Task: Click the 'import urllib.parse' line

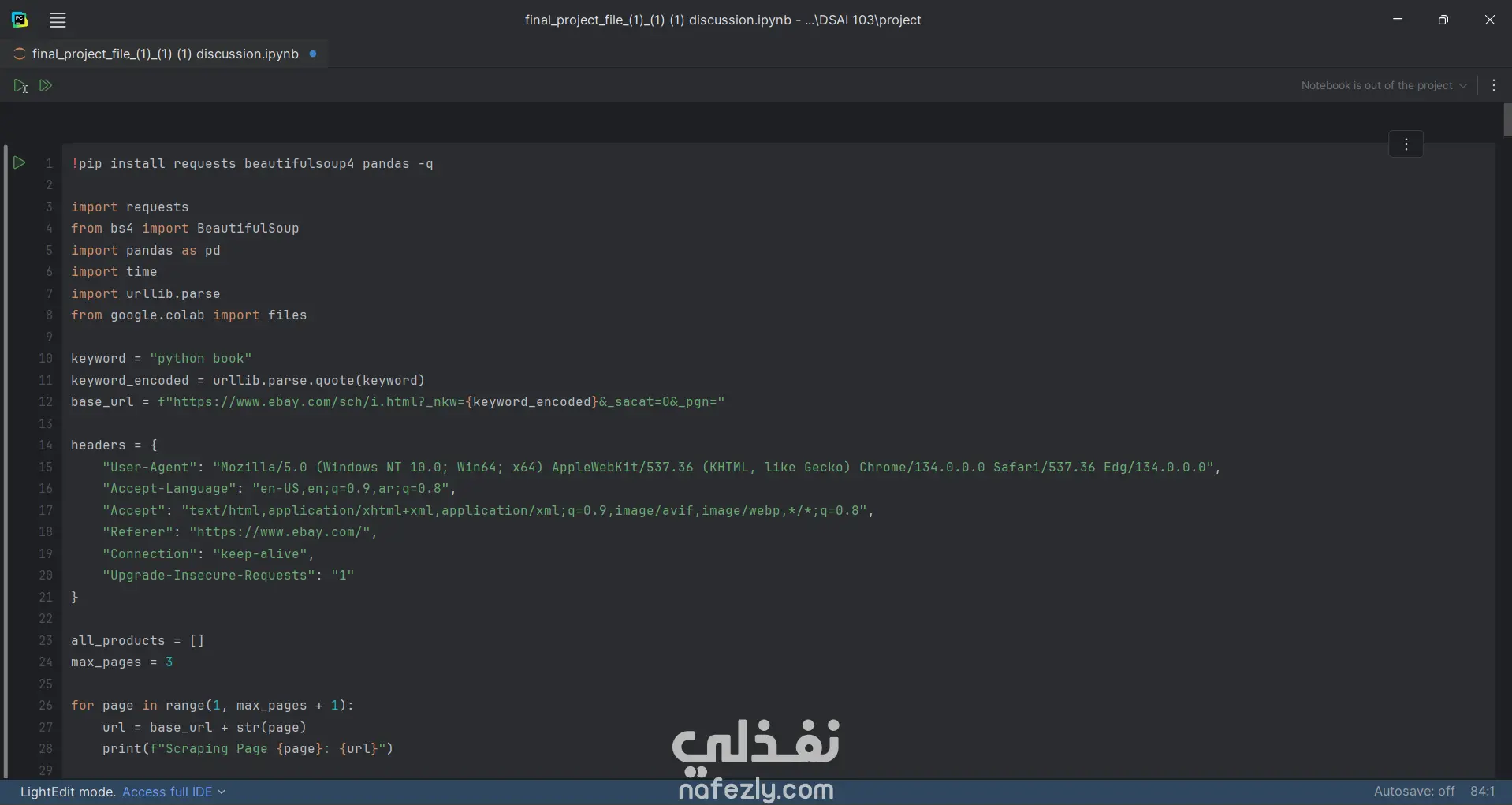Action: [146, 294]
